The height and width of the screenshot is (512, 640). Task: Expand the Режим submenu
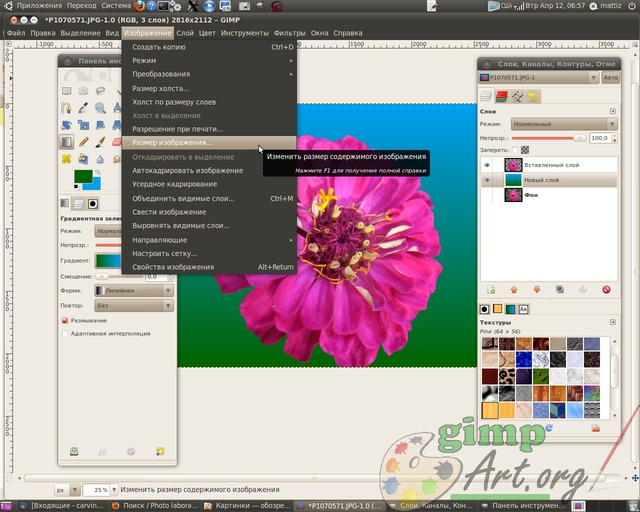click(209, 60)
